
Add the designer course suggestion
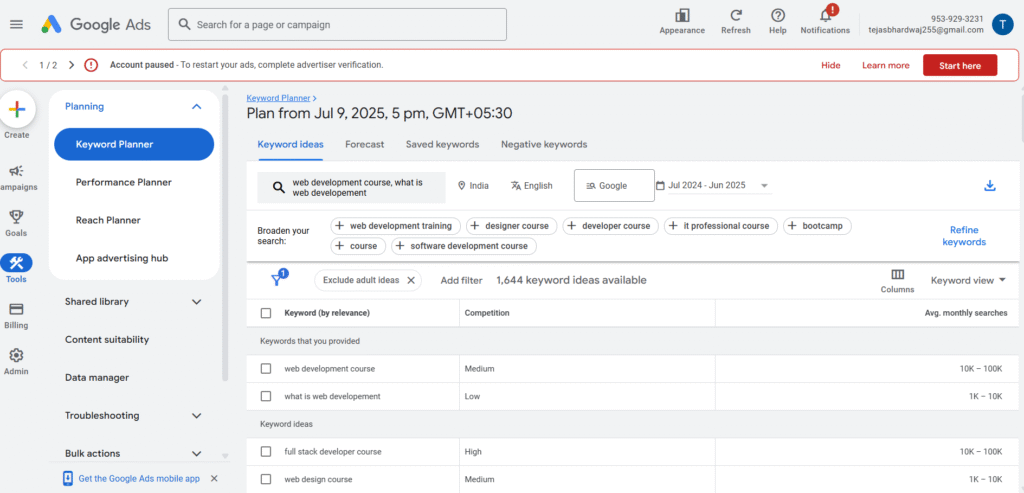[x=511, y=226]
